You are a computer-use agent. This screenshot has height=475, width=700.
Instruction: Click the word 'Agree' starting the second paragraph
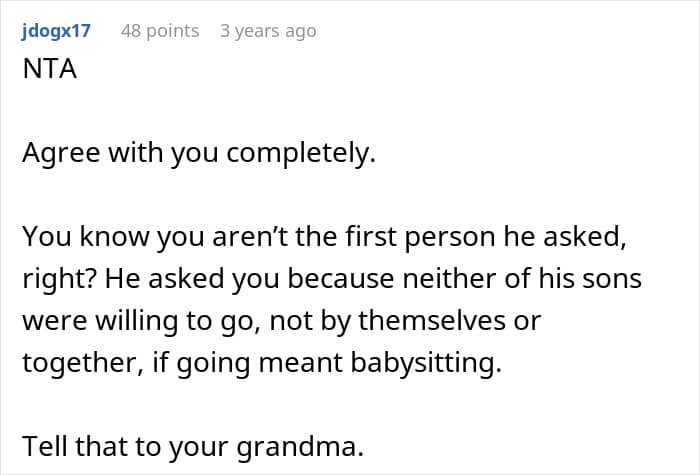[x=61, y=153]
